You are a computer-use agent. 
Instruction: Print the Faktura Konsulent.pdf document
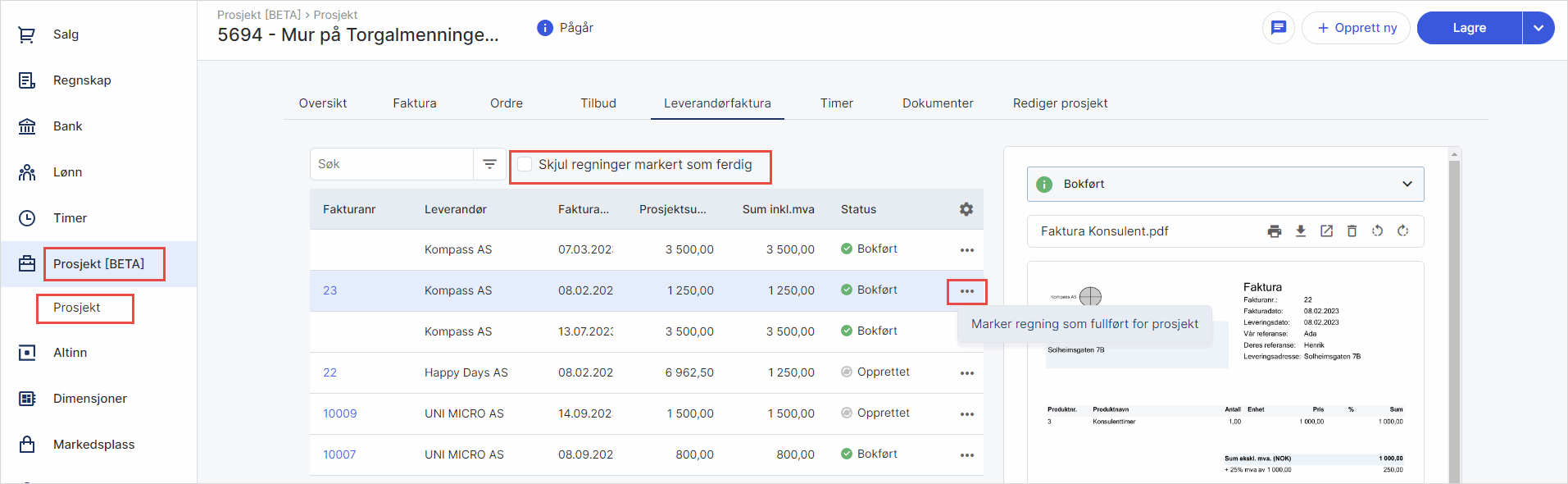coord(1274,231)
